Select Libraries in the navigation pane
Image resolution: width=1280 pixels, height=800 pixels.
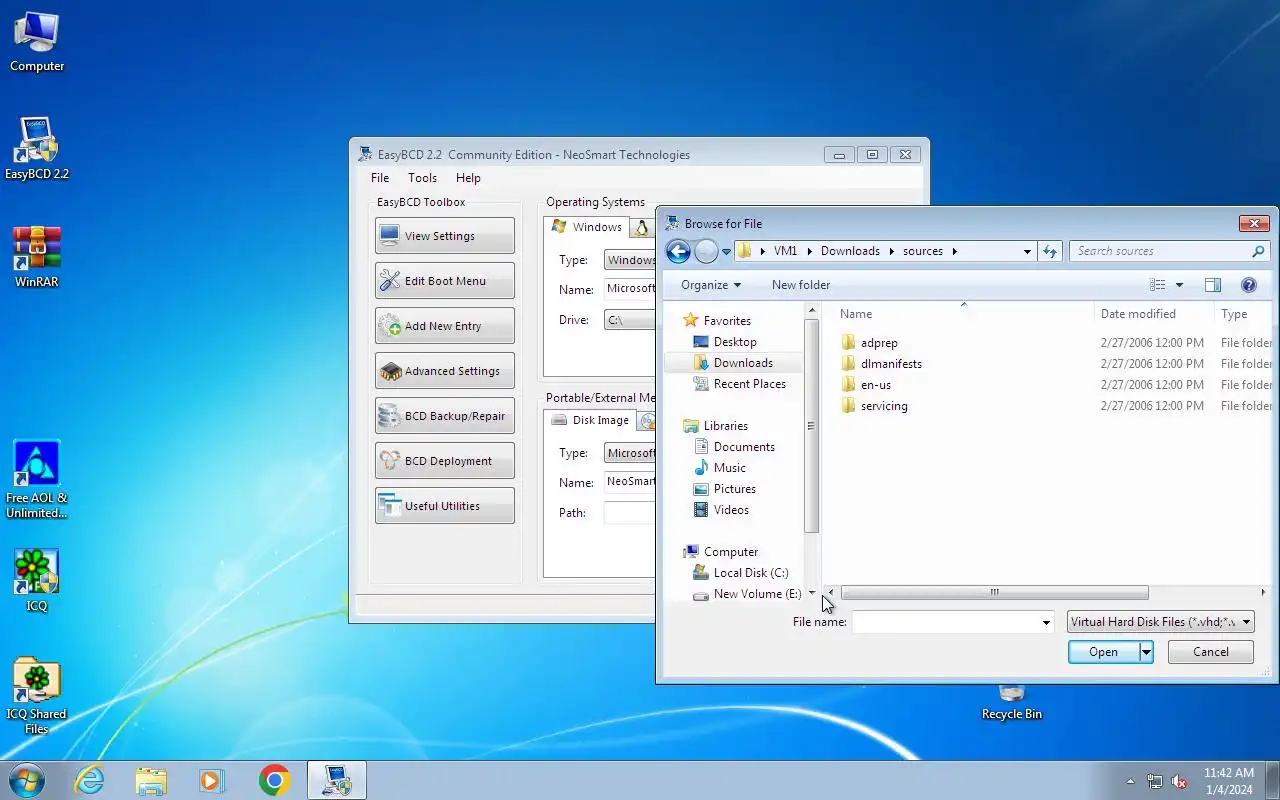tap(716, 426)
